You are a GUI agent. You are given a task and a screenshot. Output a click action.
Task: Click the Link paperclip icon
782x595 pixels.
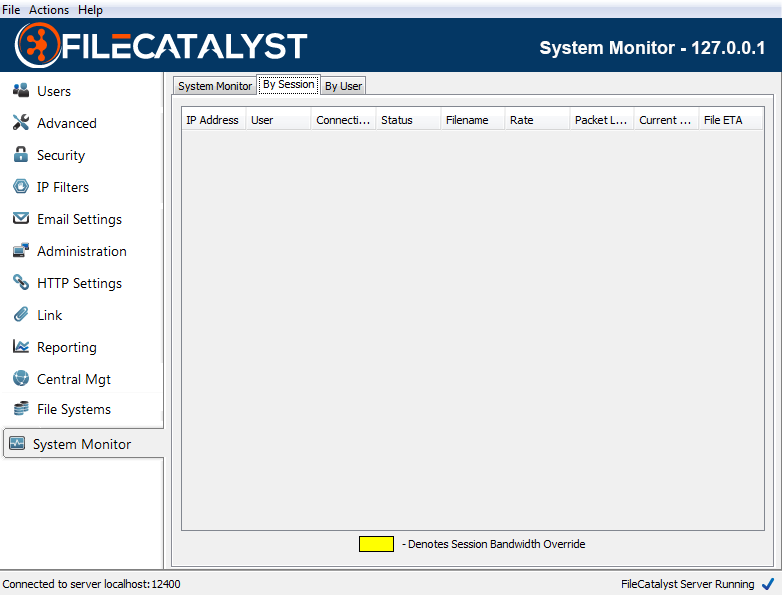point(20,314)
